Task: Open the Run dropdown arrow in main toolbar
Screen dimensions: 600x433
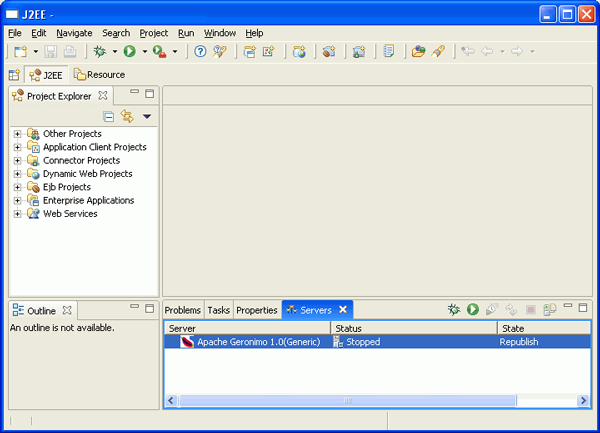Action: [145, 51]
